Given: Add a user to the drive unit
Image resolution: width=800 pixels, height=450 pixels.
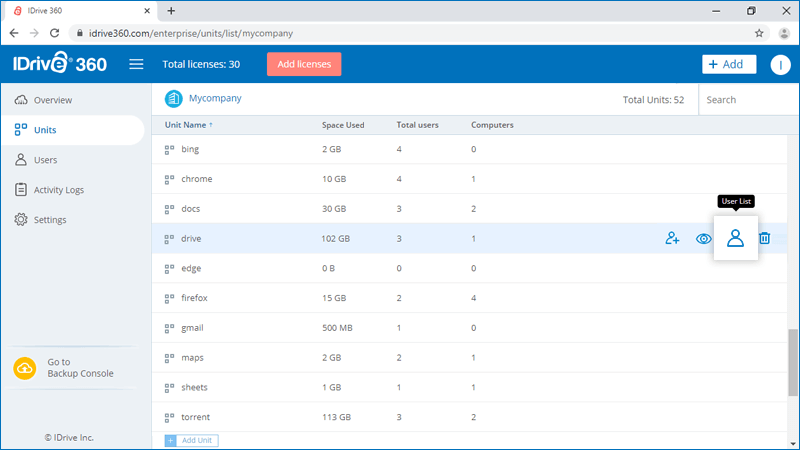Looking at the screenshot, I should tap(672, 238).
